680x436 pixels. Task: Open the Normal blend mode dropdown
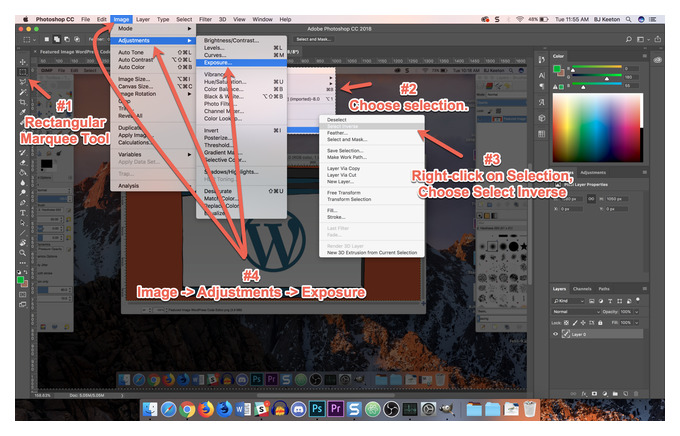[576, 311]
